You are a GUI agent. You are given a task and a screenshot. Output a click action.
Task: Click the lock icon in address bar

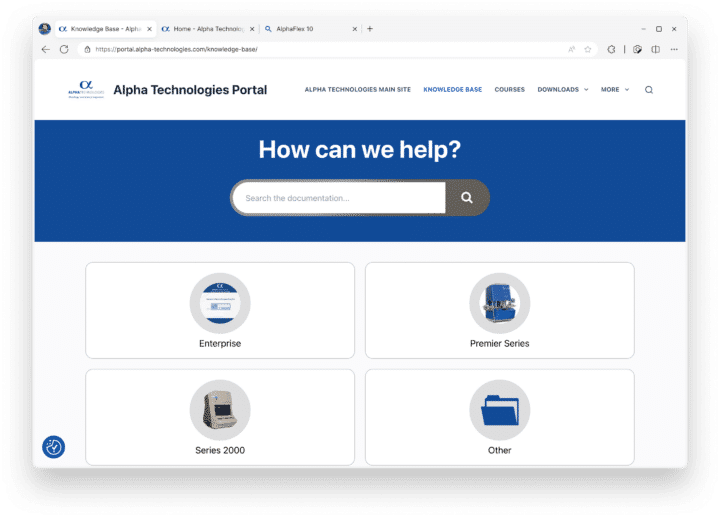[87, 49]
